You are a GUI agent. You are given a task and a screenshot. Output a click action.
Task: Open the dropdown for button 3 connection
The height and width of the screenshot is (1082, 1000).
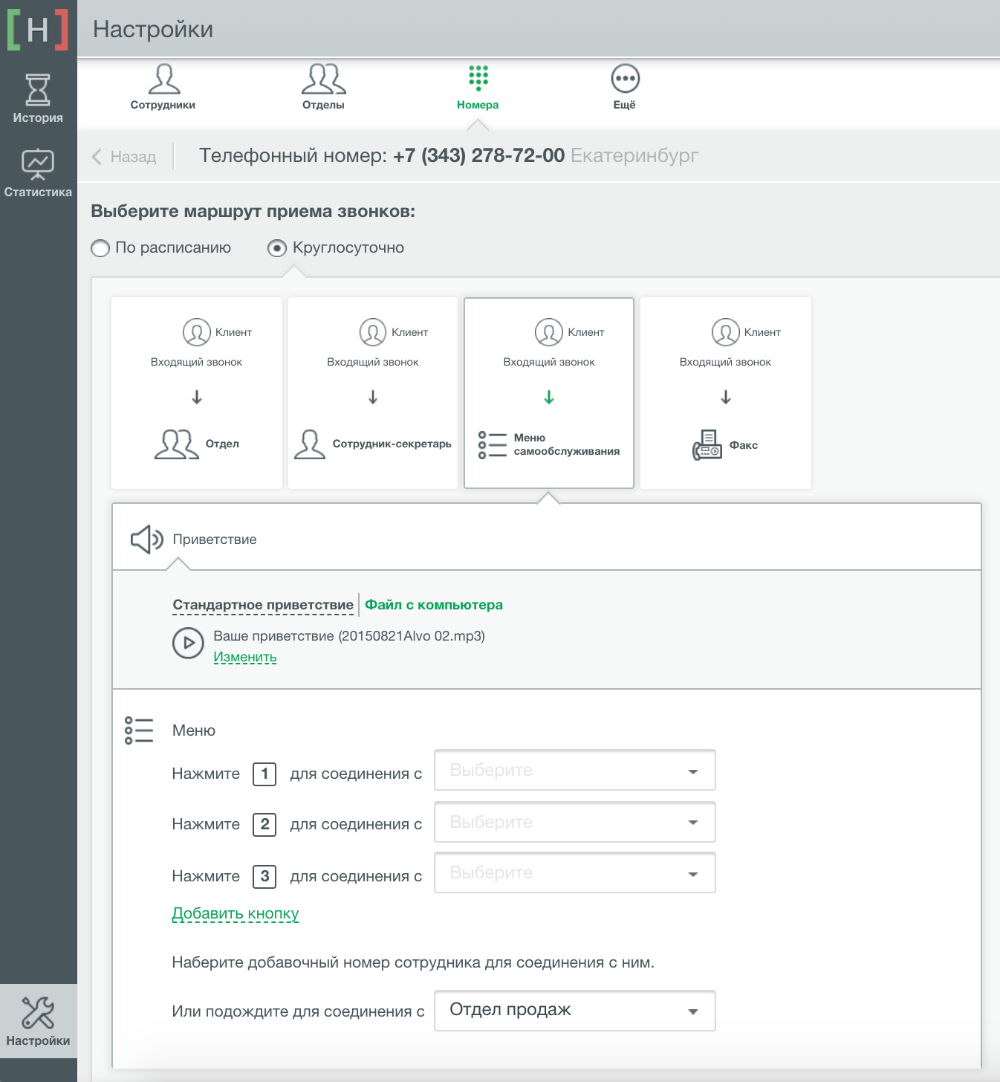(x=575, y=873)
